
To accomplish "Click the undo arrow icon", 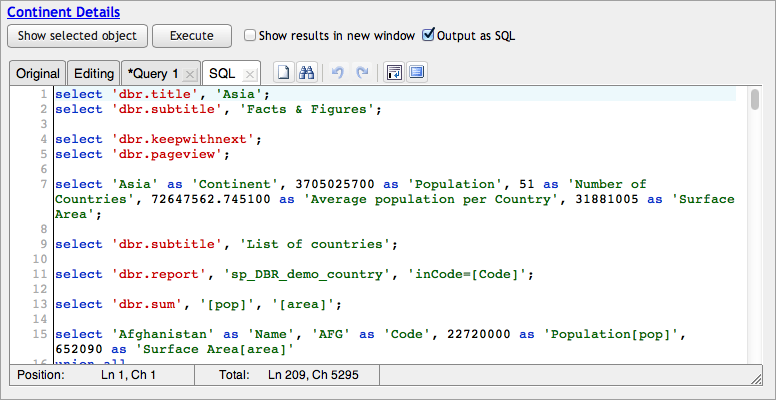I will pos(338,73).
